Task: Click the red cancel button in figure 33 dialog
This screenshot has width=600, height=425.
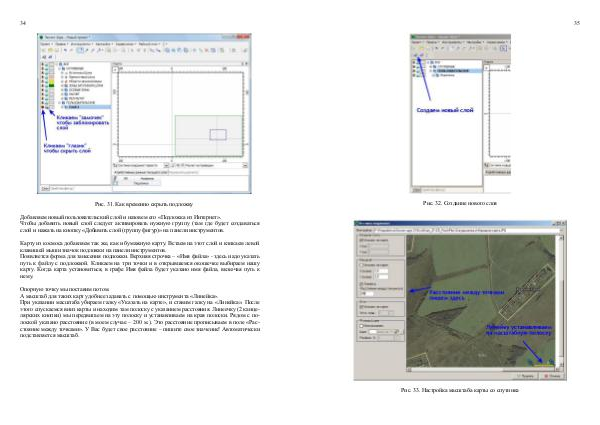Action: coord(552,376)
